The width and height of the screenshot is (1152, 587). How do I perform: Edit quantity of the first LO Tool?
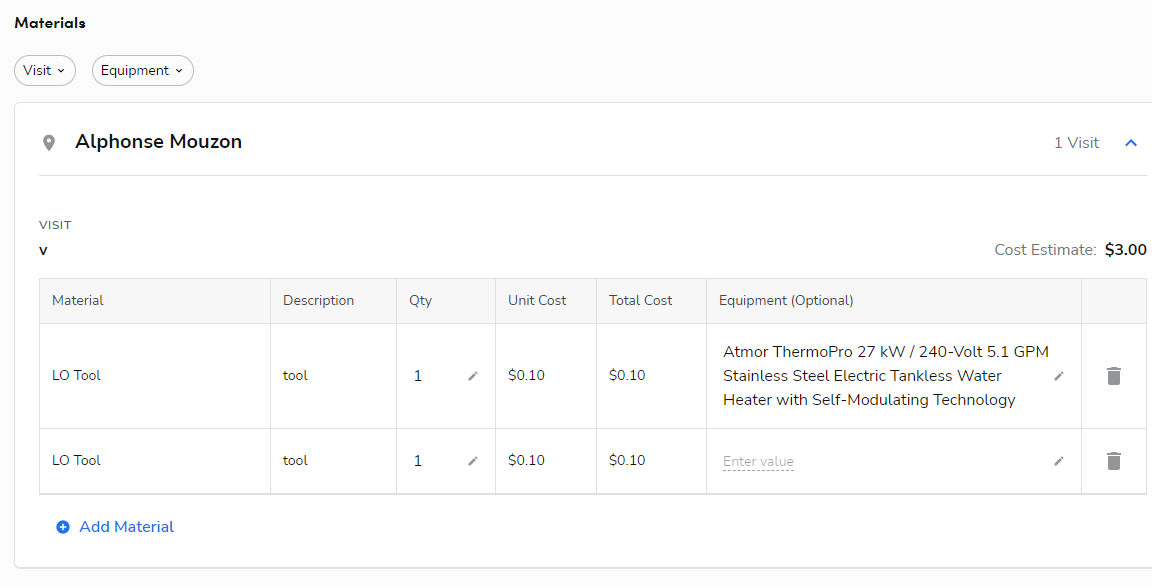[x=472, y=375]
